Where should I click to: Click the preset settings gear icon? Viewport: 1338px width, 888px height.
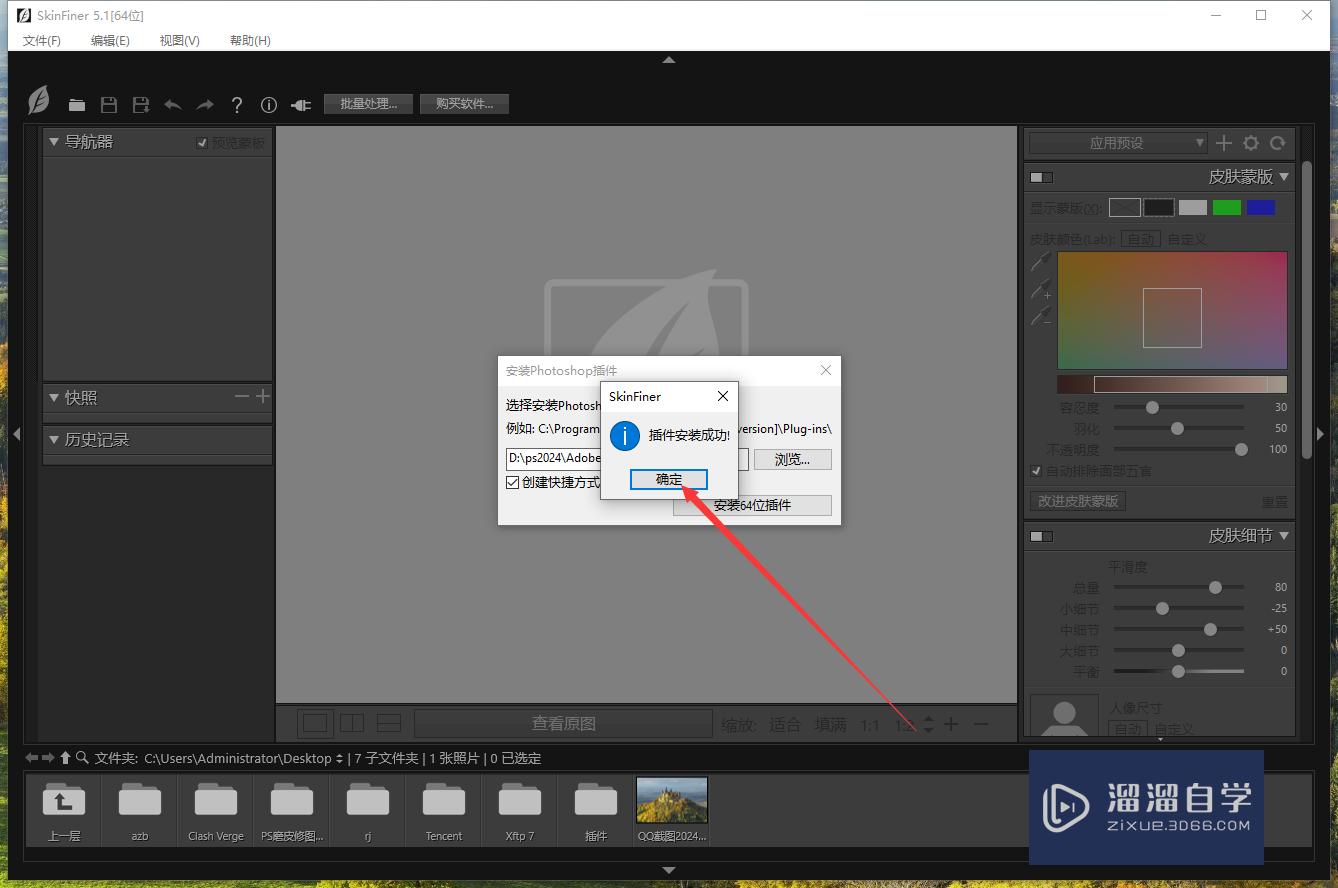point(1251,143)
